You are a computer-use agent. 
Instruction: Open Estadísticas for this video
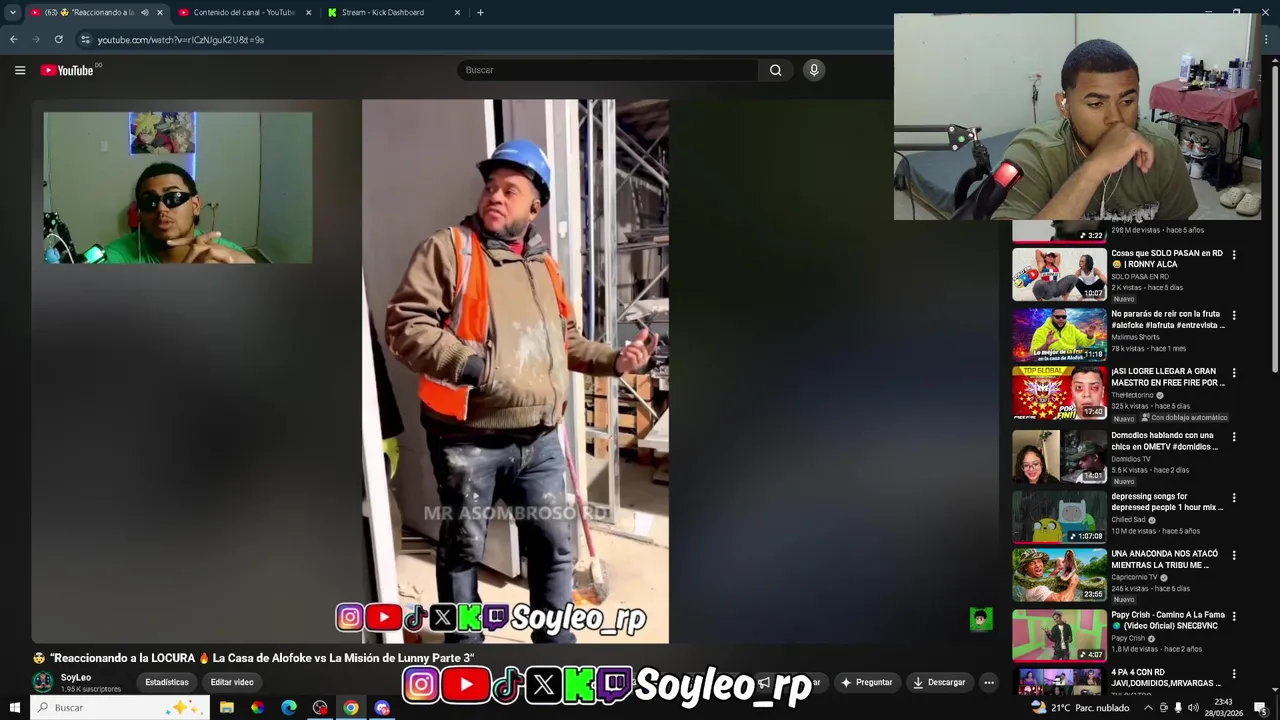(167, 682)
